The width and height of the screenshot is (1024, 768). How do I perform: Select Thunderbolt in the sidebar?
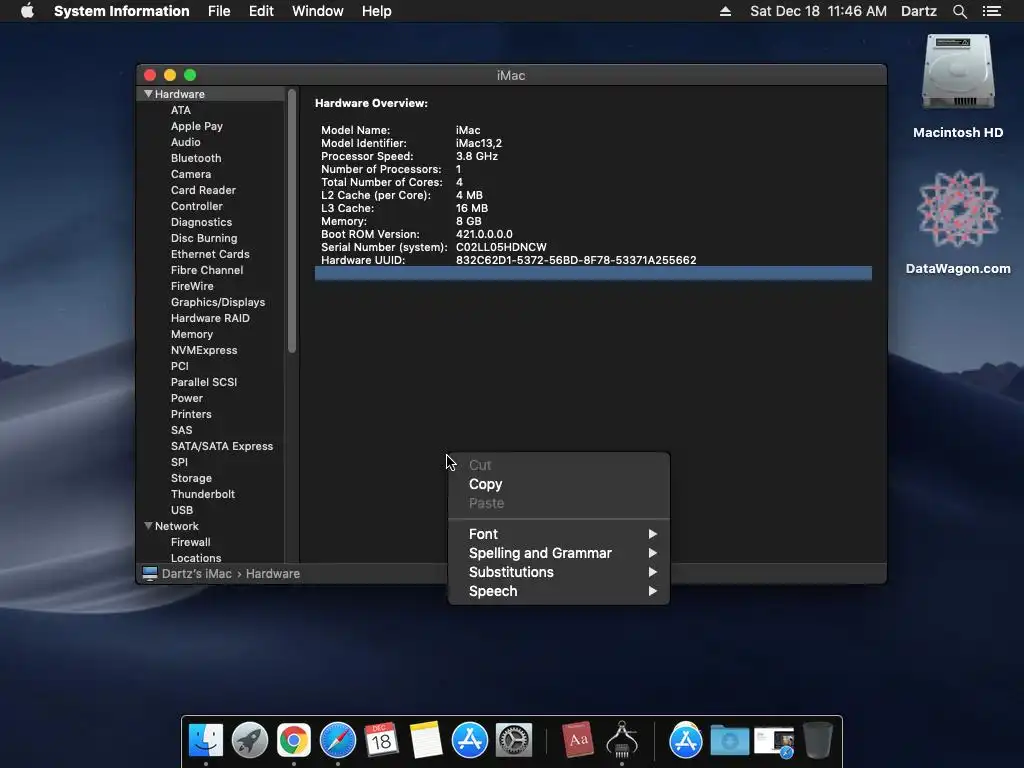202,494
